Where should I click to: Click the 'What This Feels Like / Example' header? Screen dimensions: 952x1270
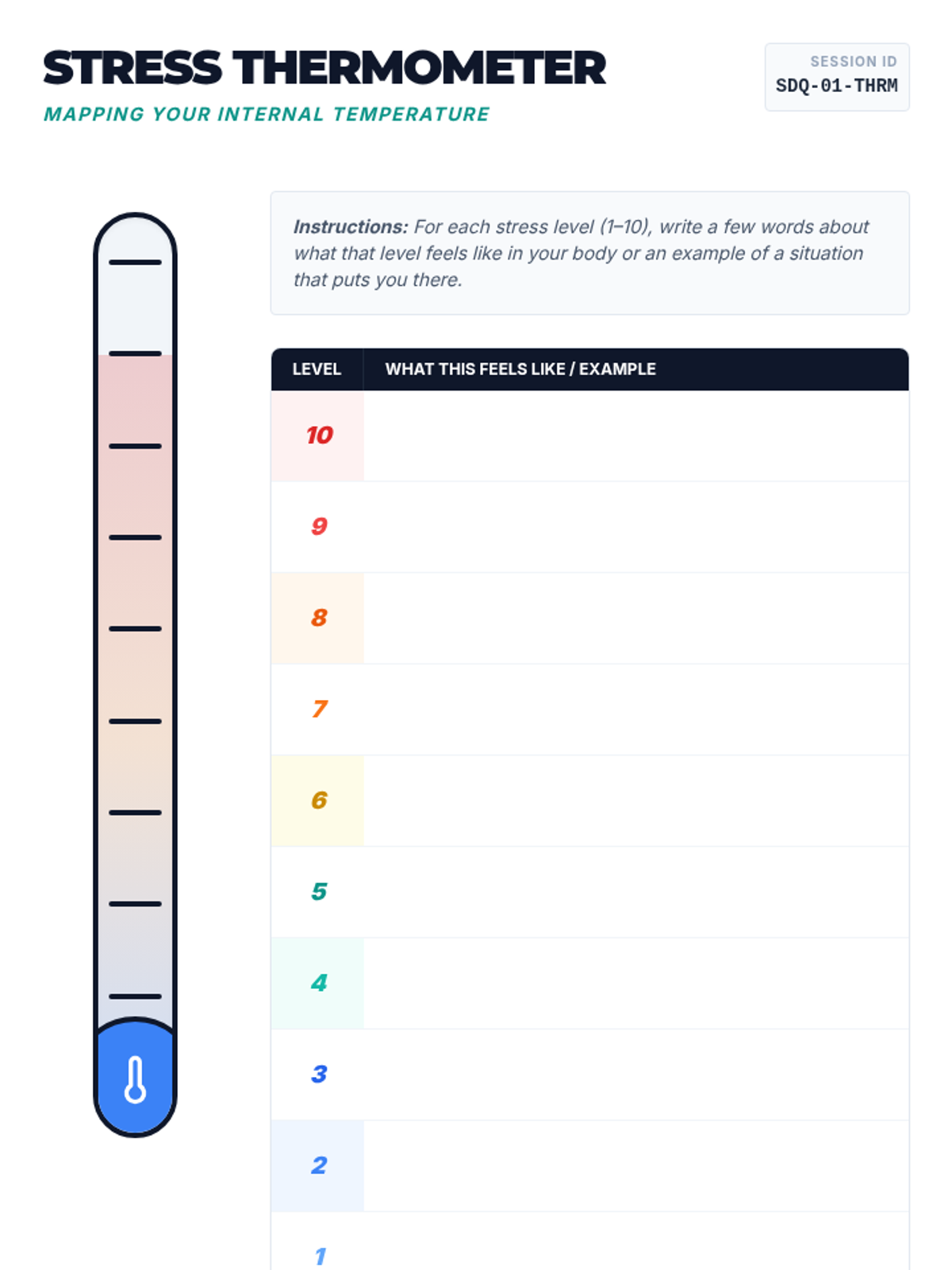(520, 369)
